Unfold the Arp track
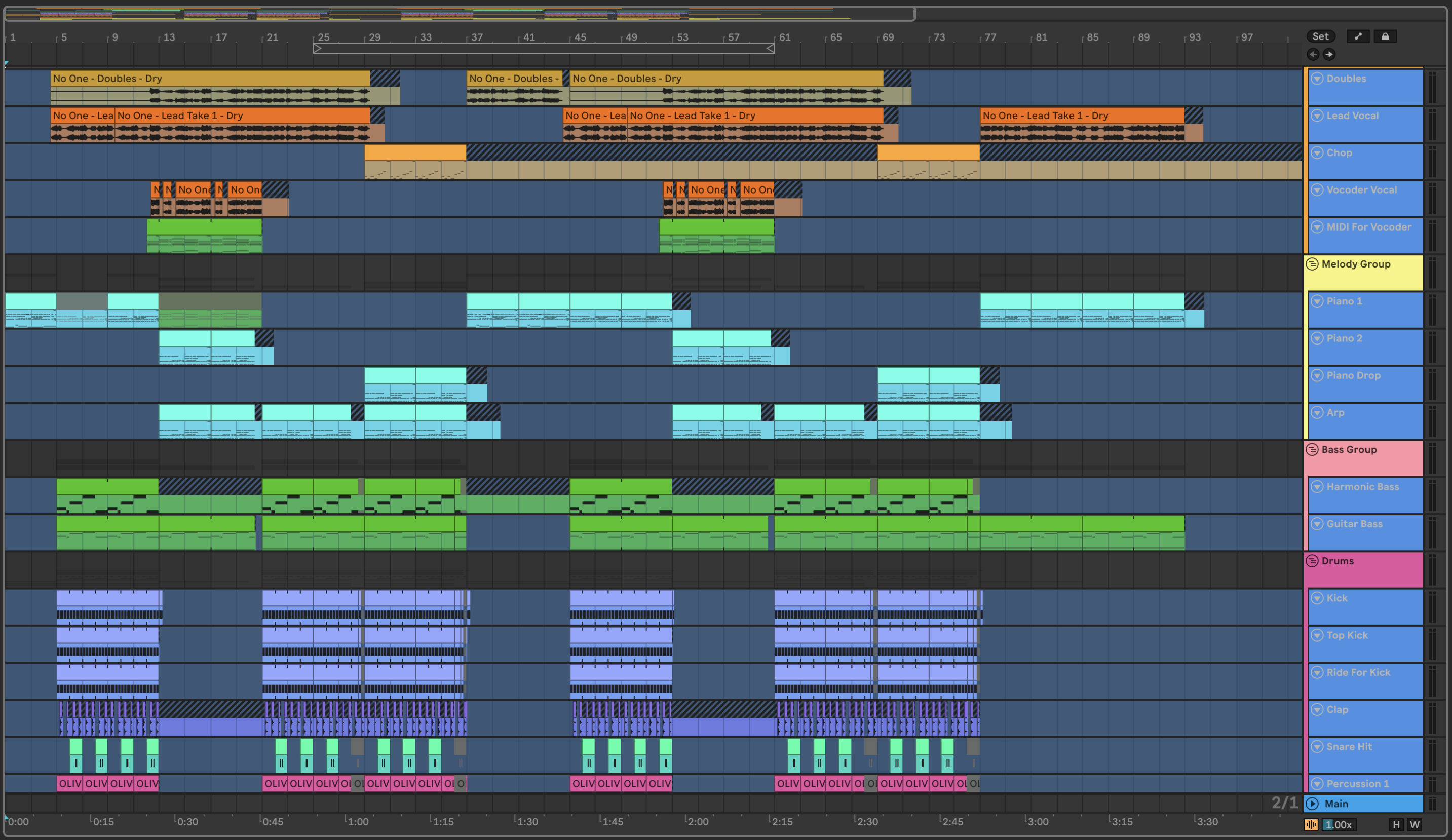This screenshot has height=840, width=1452. [x=1317, y=412]
